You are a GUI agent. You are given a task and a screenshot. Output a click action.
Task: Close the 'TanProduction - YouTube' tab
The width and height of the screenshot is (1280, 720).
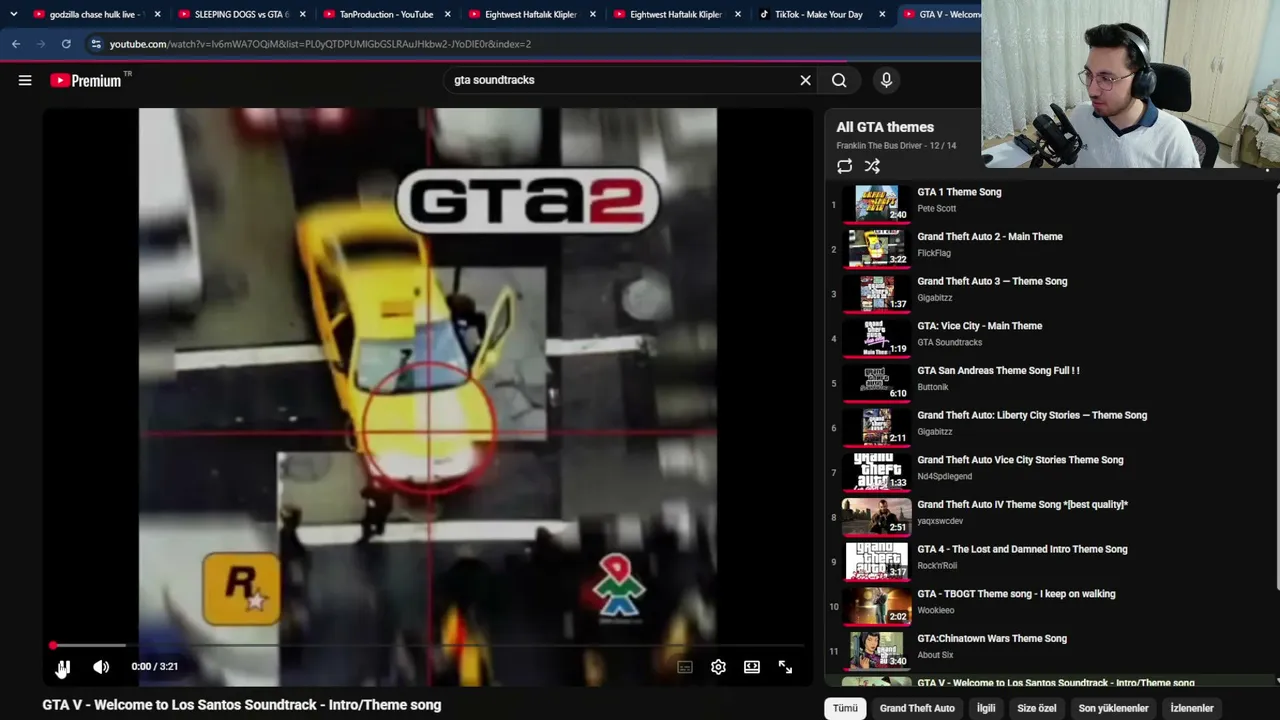click(447, 14)
